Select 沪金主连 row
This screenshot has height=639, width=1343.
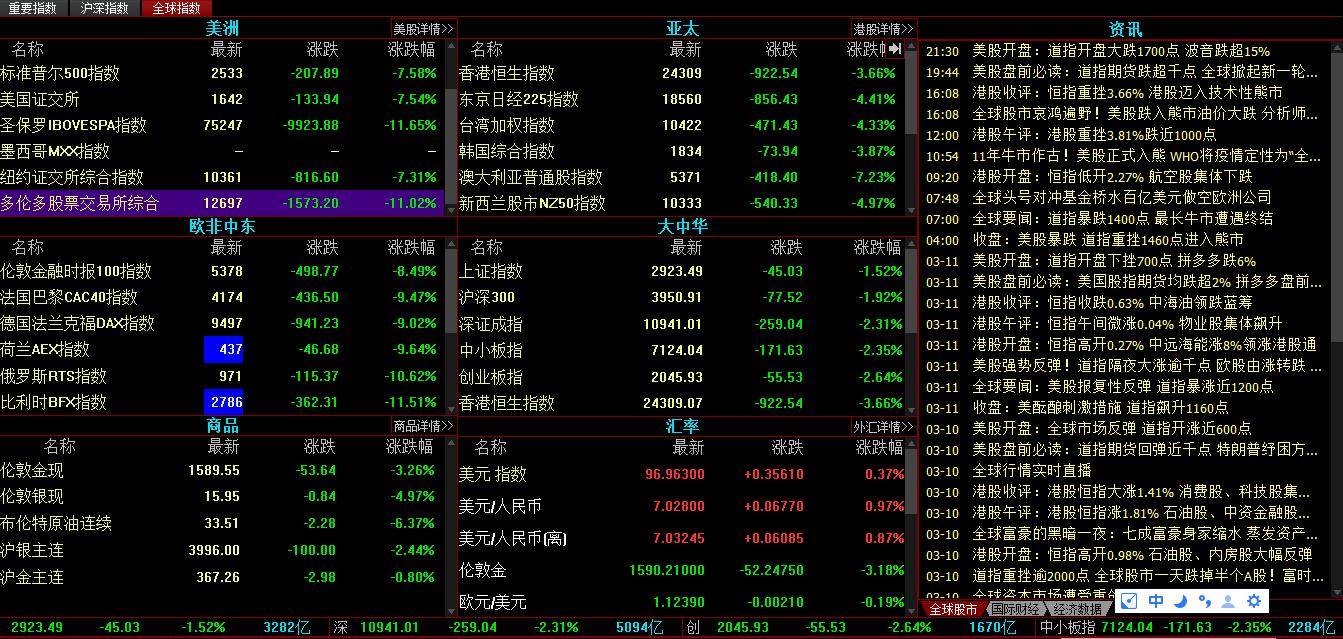click(222, 577)
